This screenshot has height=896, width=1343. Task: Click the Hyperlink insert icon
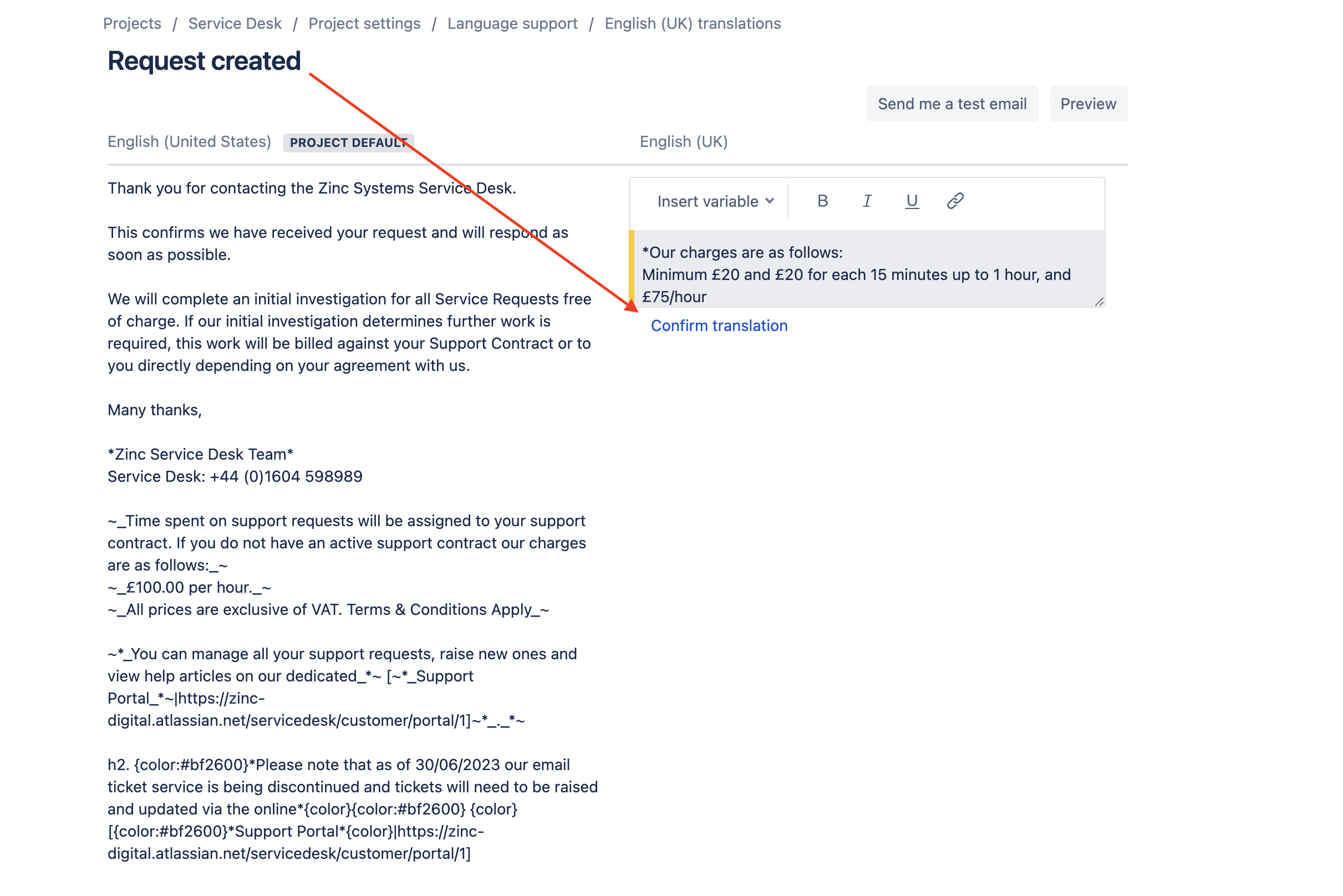[955, 201]
